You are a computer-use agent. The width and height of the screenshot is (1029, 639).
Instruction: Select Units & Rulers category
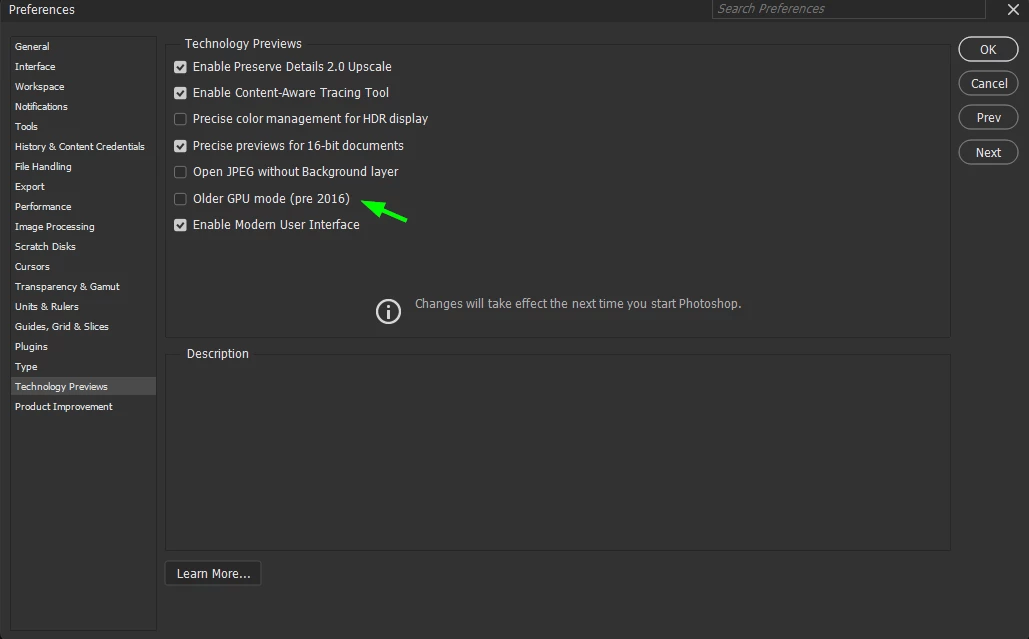tap(83, 306)
